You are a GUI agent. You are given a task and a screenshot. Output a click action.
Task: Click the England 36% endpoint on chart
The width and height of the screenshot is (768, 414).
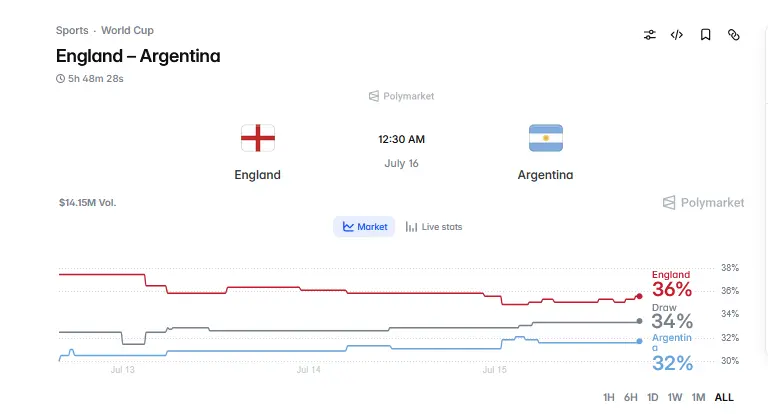click(639, 296)
